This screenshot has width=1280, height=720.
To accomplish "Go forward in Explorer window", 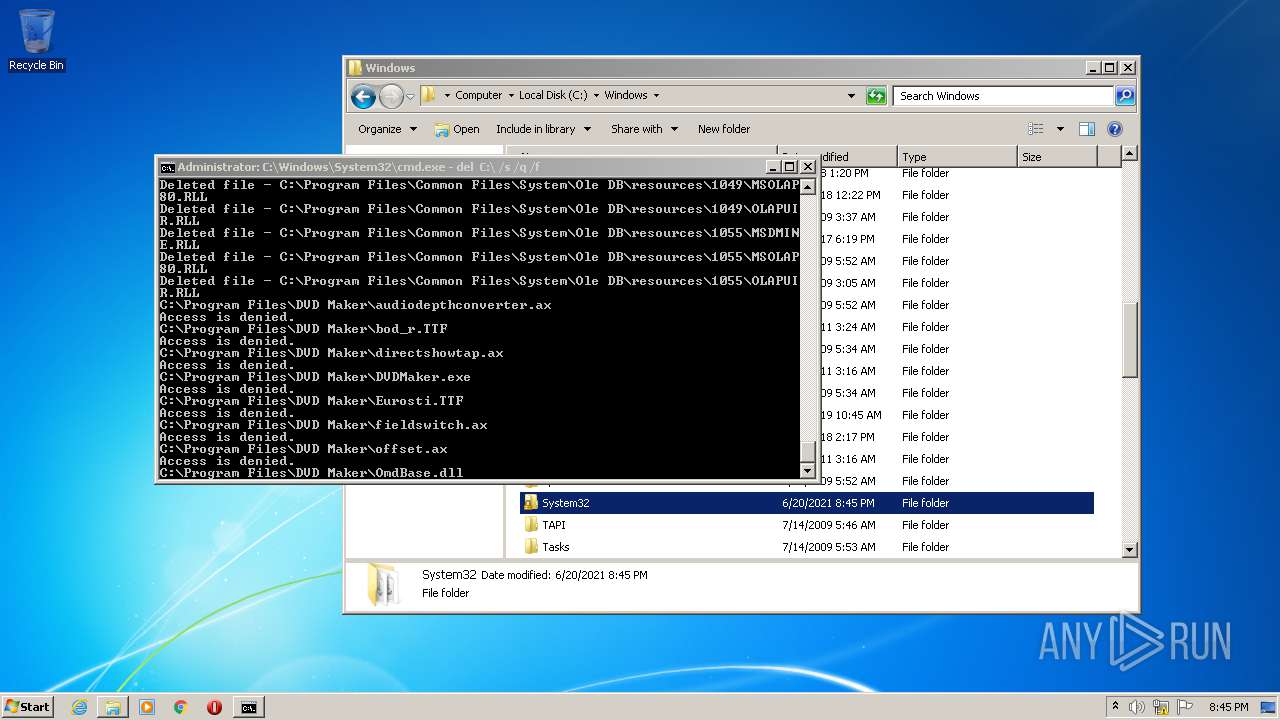I will [391, 96].
